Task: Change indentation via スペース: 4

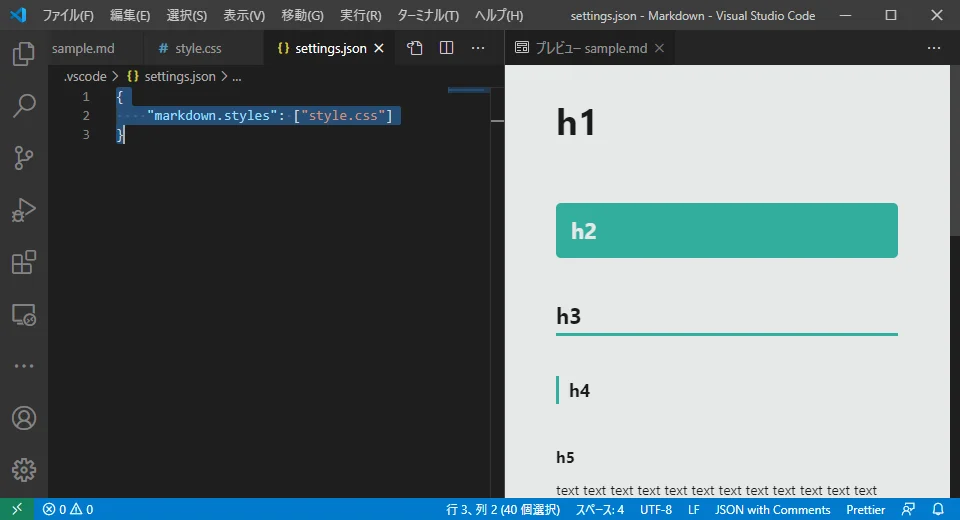Action: tap(599, 509)
